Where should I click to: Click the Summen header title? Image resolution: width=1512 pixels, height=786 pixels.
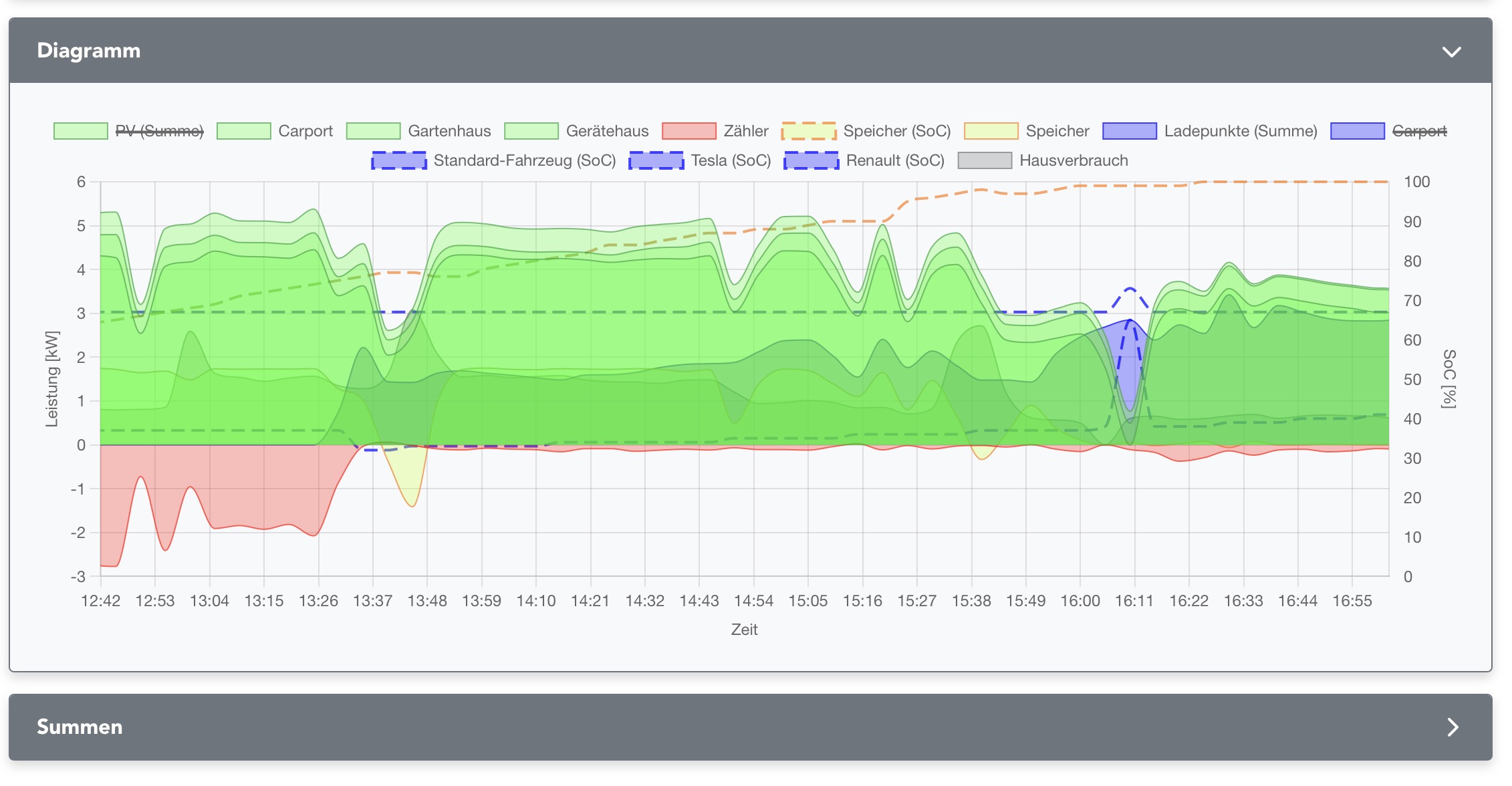coord(80,727)
